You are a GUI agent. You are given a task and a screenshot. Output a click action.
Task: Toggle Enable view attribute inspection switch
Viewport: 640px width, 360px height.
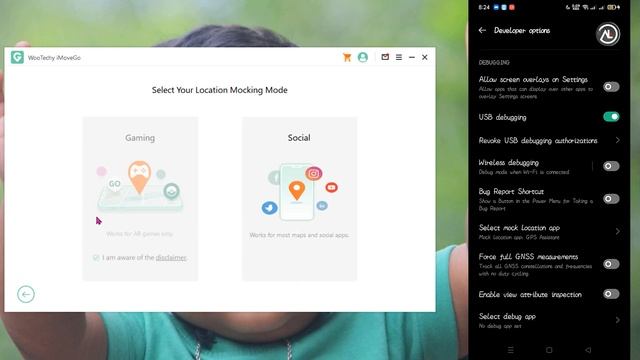coord(611,294)
